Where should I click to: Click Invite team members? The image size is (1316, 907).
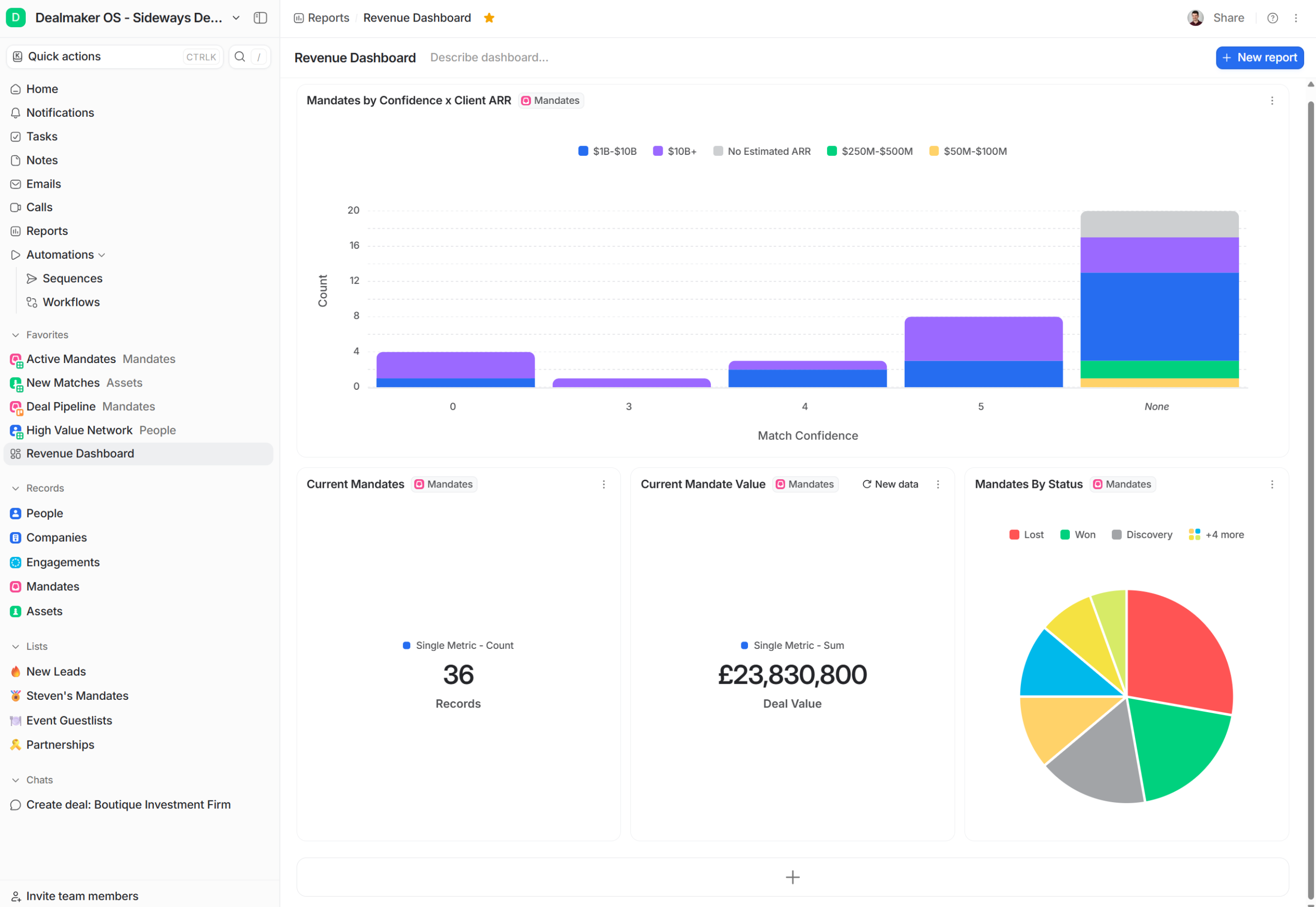pyautogui.click(x=82, y=896)
